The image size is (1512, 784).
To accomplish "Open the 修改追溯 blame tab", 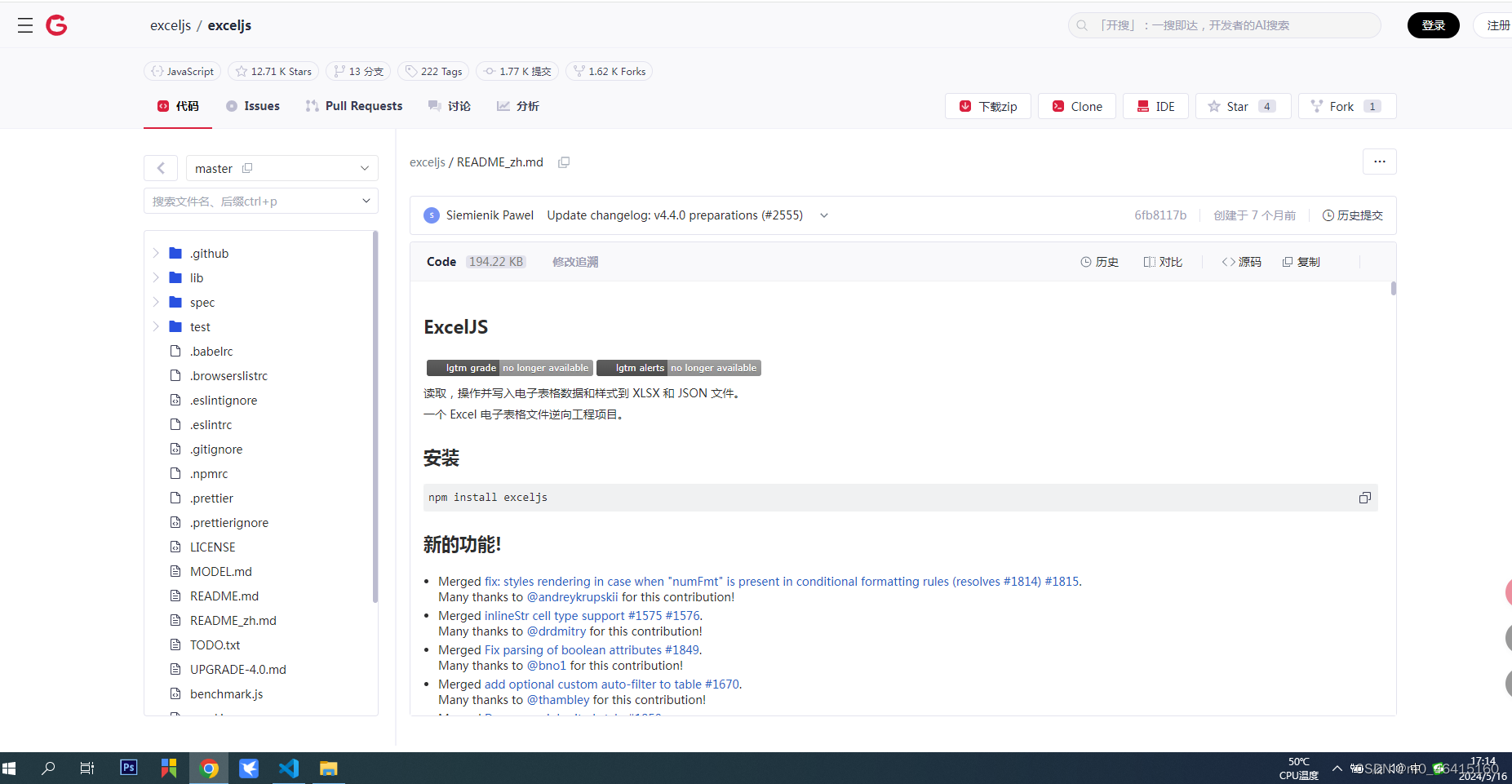I will point(575,262).
